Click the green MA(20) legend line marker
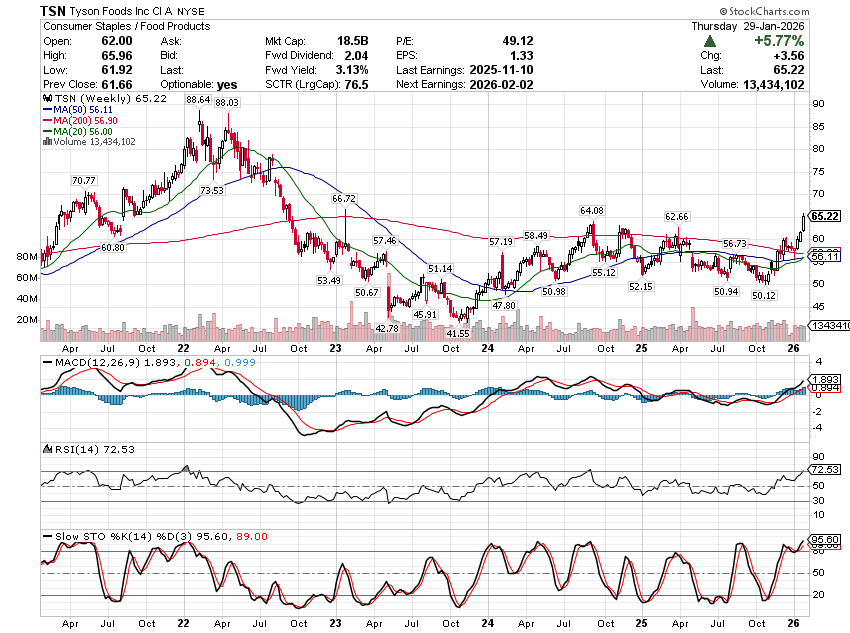This screenshot has height=633, width=850. point(46,132)
